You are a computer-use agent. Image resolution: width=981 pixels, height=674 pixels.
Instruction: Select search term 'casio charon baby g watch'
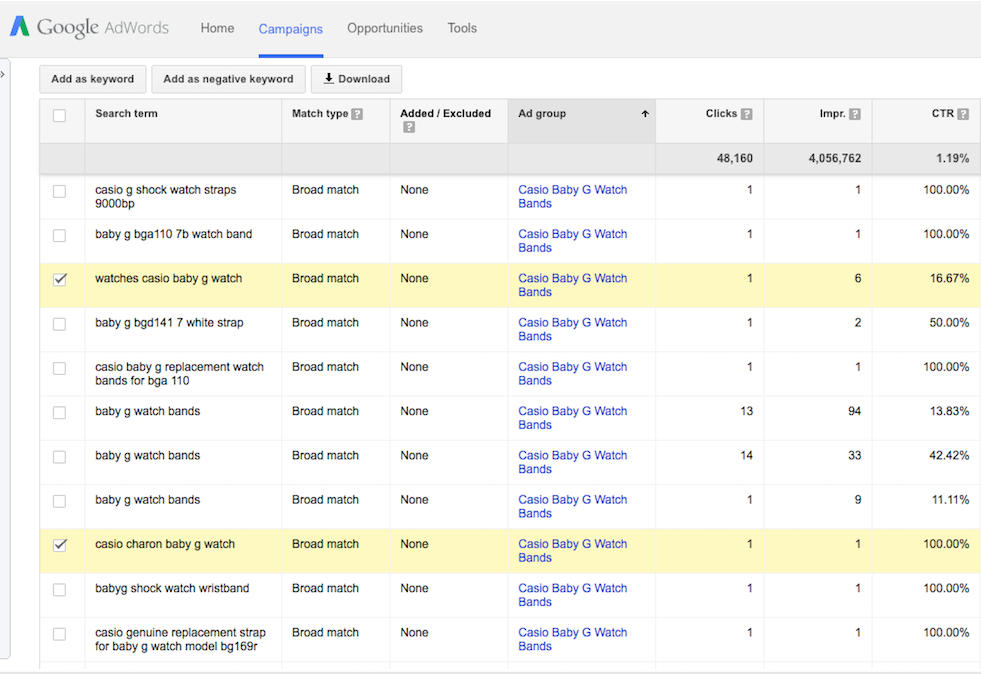pos(165,544)
